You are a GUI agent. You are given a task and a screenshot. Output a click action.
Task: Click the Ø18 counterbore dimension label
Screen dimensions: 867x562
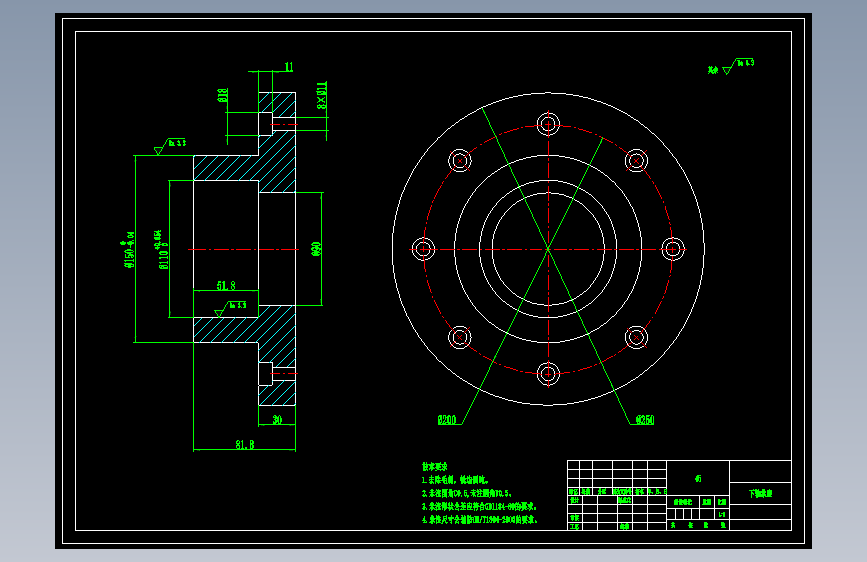222,96
